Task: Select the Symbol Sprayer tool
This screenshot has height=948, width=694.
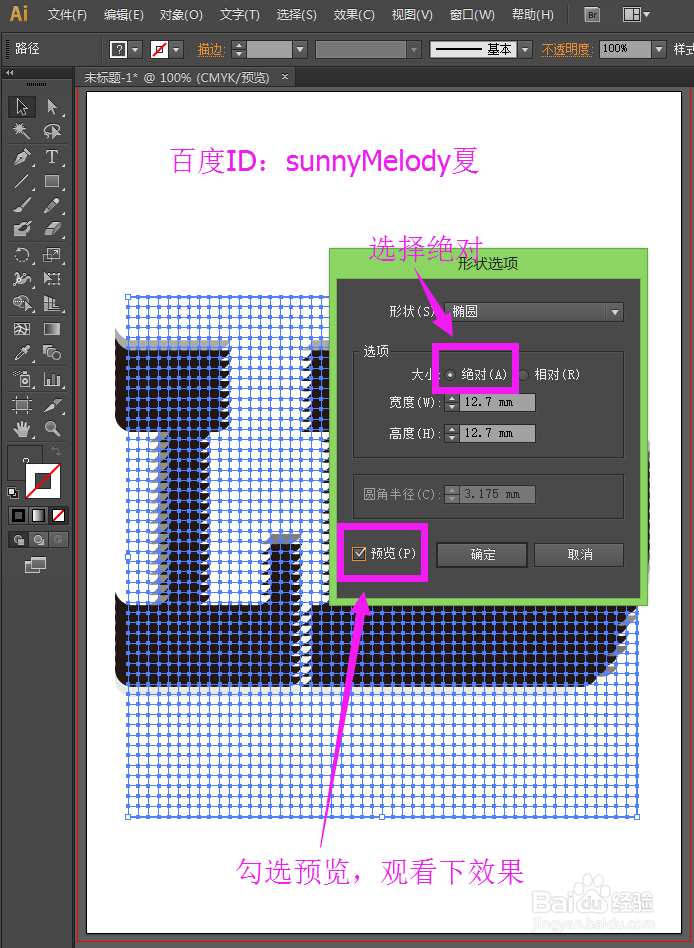Action: tap(22, 379)
